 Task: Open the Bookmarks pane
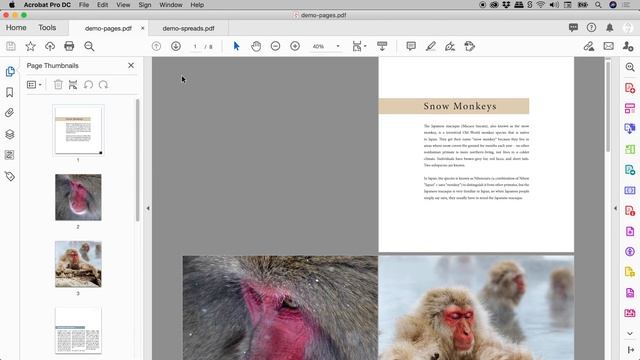pyautogui.click(x=10, y=92)
